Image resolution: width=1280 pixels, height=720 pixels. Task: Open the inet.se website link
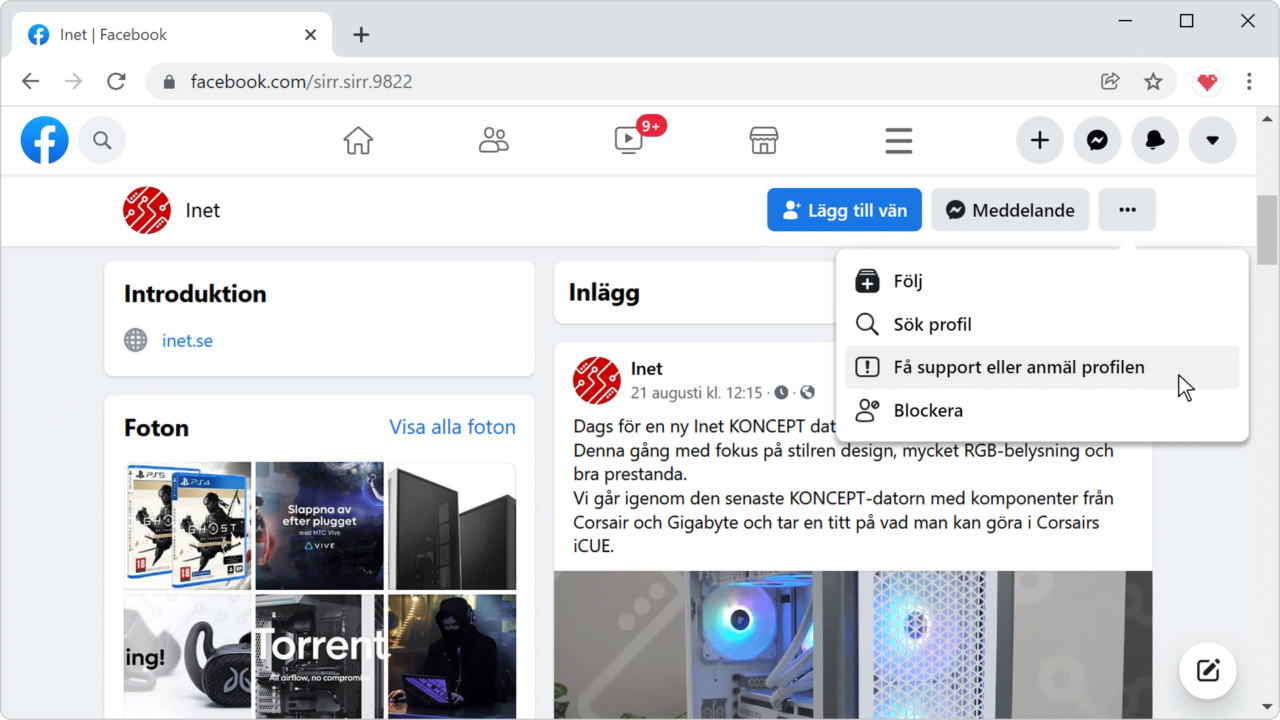point(187,341)
